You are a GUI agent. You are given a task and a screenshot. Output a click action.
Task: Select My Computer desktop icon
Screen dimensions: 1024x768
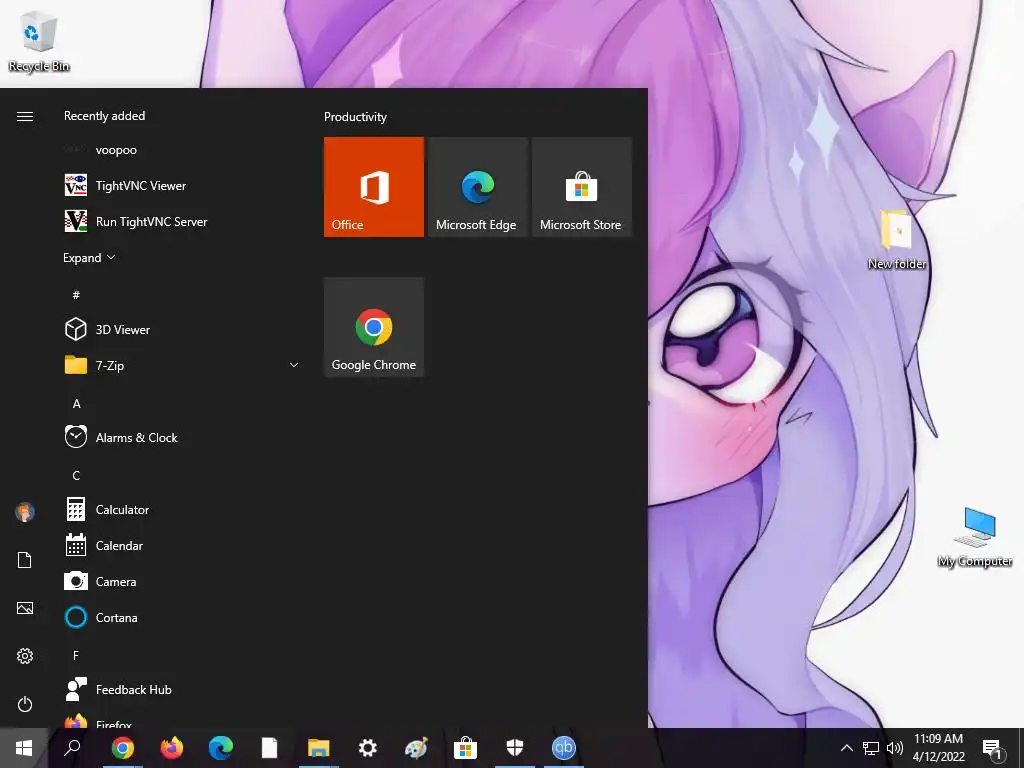[x=975, y=537]
